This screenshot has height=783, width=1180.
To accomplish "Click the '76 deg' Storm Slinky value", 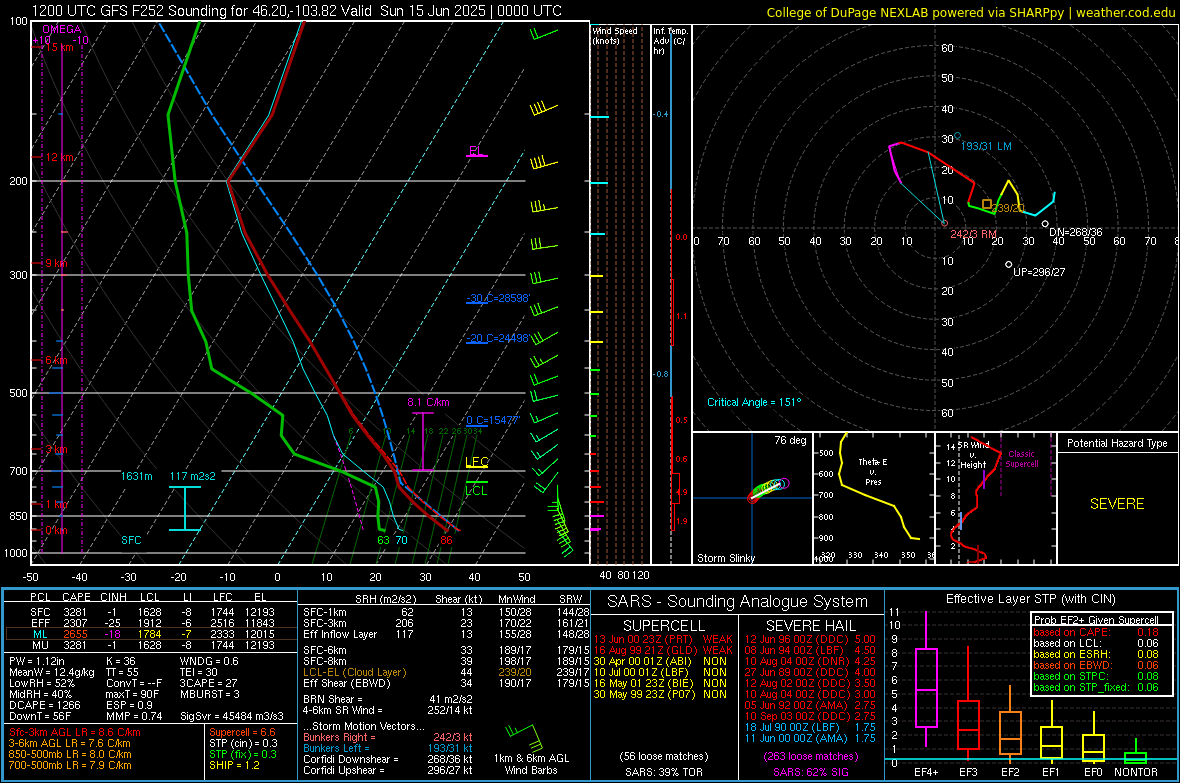I will (x=790, y=440).
